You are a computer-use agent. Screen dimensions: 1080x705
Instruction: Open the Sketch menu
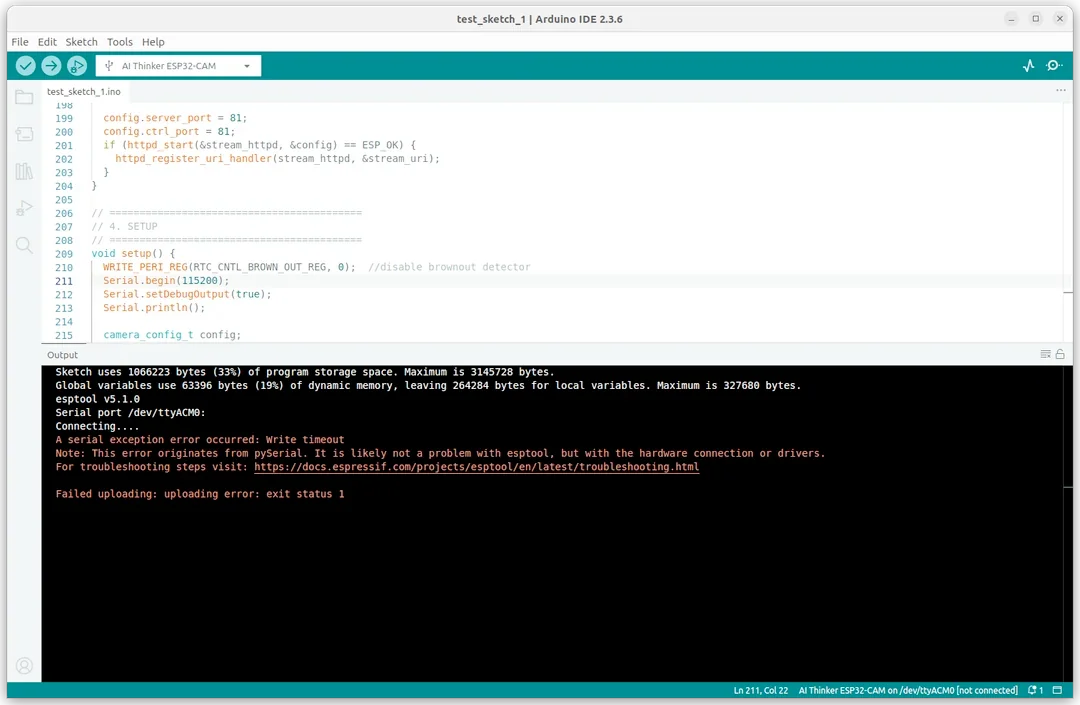pyautogui.click(x=81, y=42)
